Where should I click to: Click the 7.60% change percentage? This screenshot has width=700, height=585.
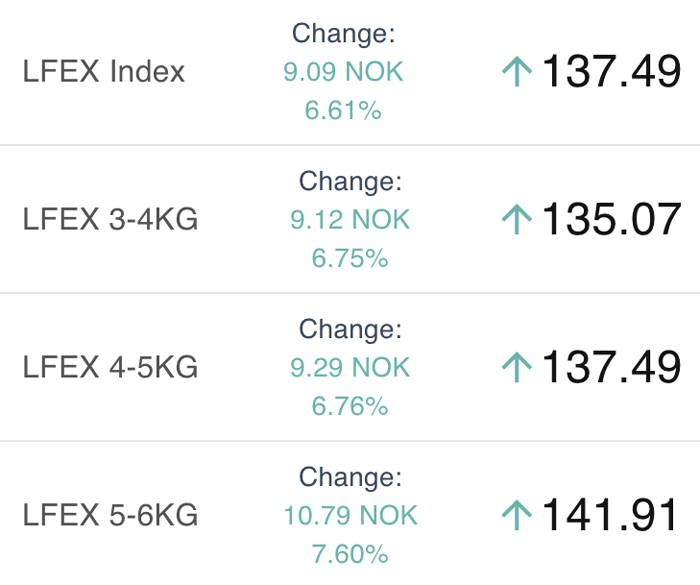[x=350, y=554]
